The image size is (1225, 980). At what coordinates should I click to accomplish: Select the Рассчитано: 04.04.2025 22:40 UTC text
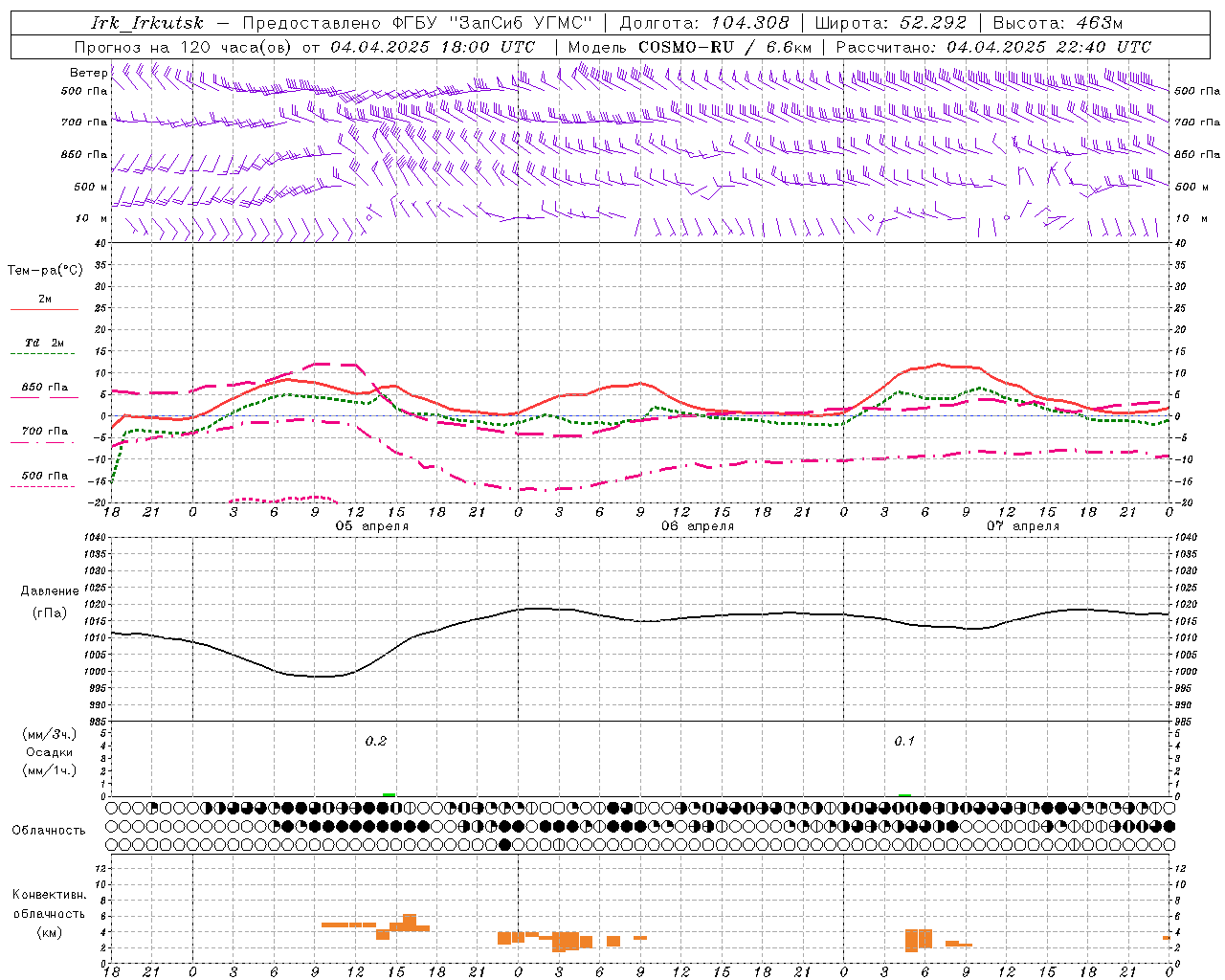coord(993,47)
